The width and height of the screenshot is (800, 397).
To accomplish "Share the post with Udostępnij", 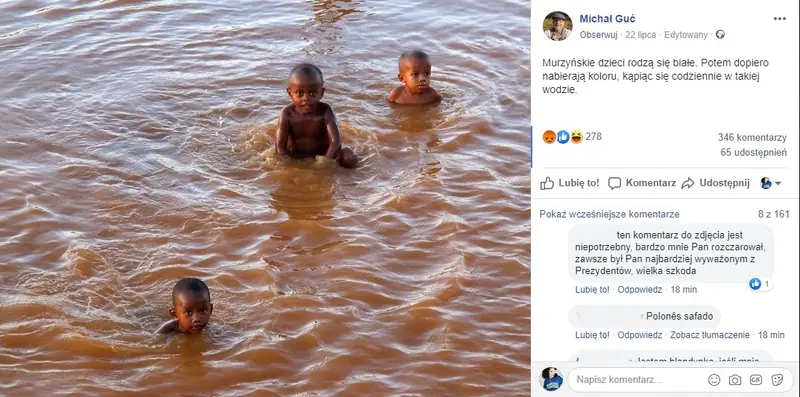I will (715, 183).
